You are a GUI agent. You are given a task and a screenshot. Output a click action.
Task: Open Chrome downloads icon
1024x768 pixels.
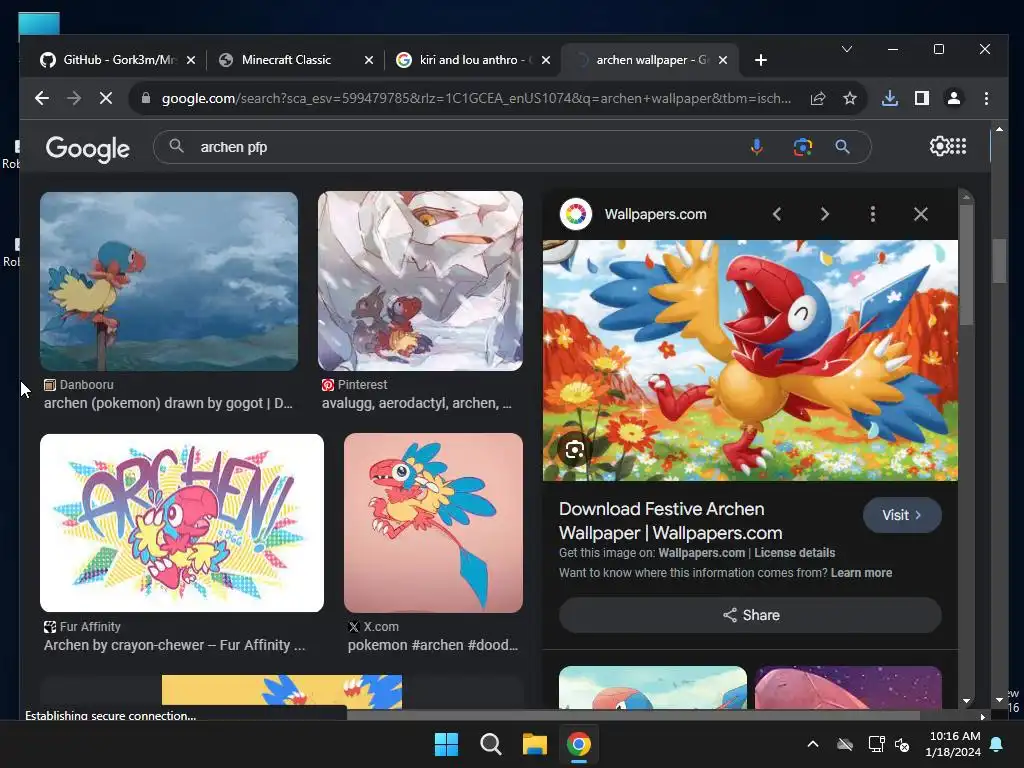click(889, 99)
